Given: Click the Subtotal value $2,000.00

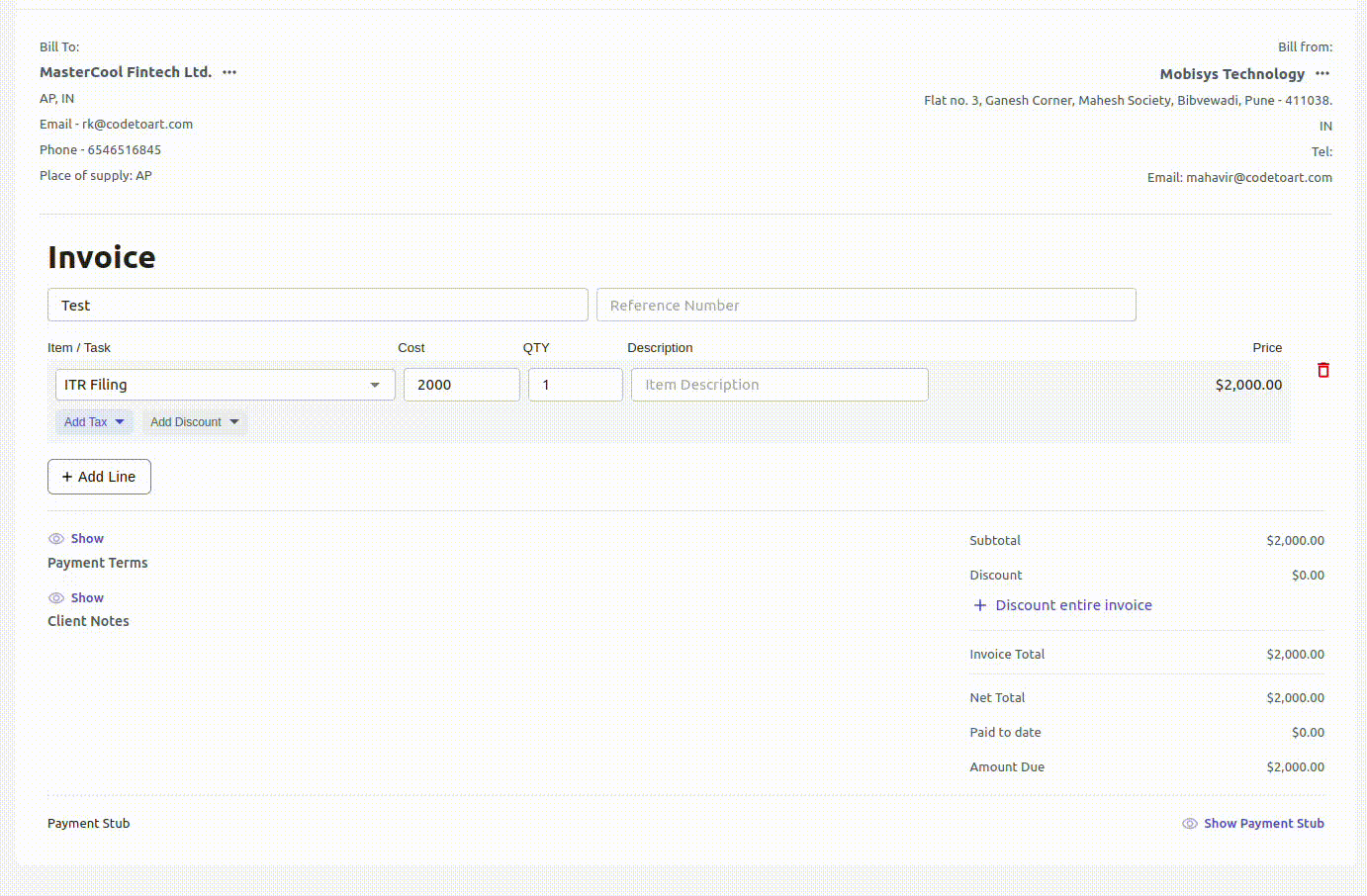Looking at the screenshot, I should pos(1295,541).
